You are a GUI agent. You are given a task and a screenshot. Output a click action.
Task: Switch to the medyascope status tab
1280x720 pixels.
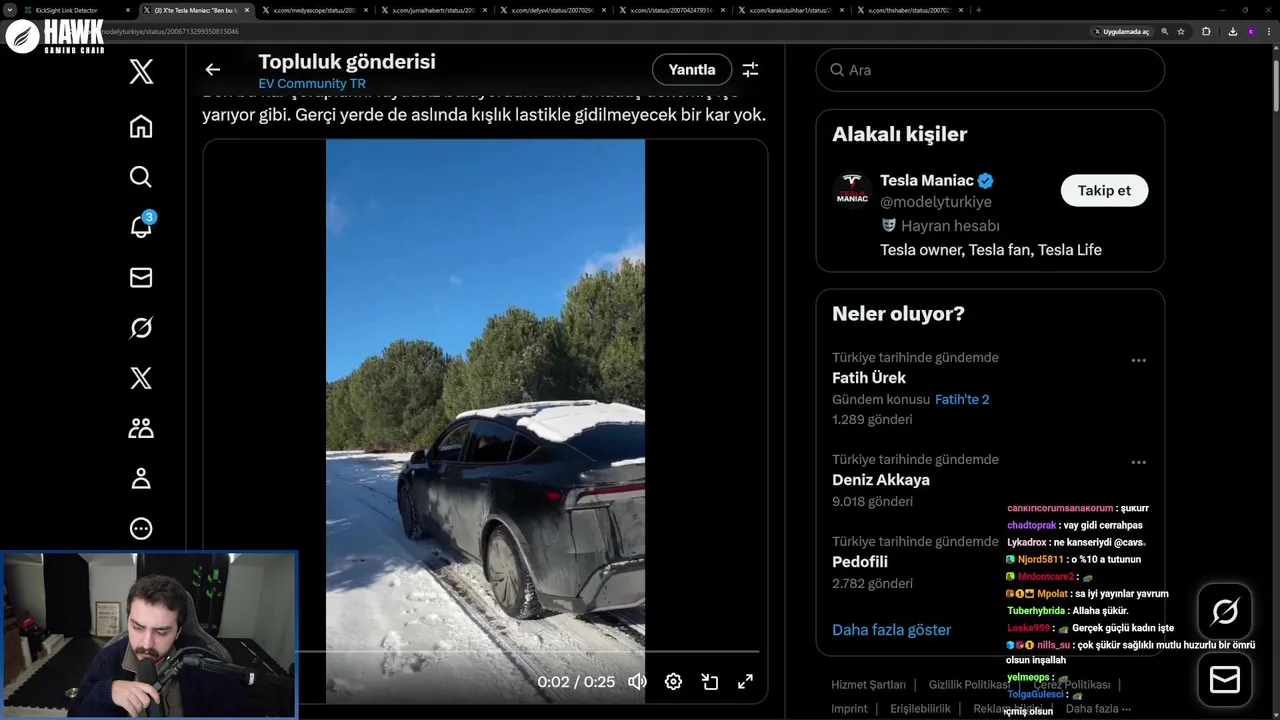coord(313,10)
